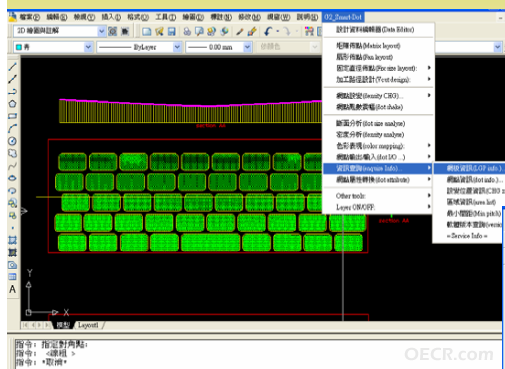Click the Undo arrow icon
Viewport: 505px width, 369px height.
268,31
